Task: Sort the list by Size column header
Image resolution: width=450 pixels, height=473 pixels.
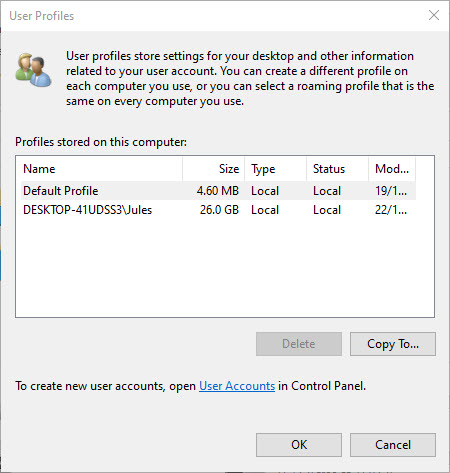Action: point(214,169)
